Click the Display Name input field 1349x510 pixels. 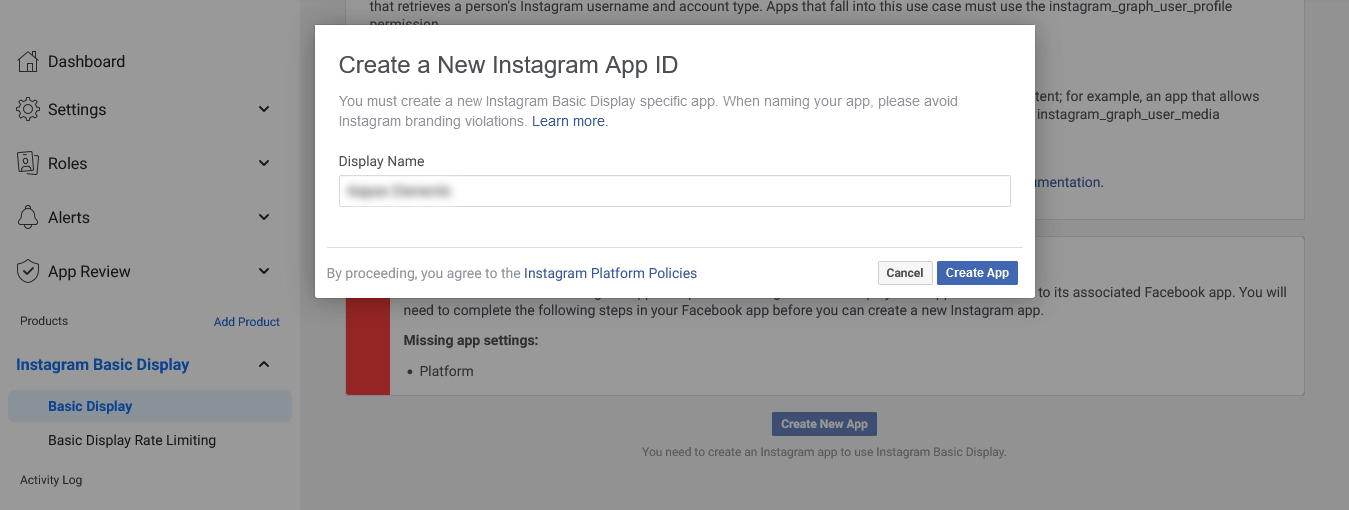674,191
